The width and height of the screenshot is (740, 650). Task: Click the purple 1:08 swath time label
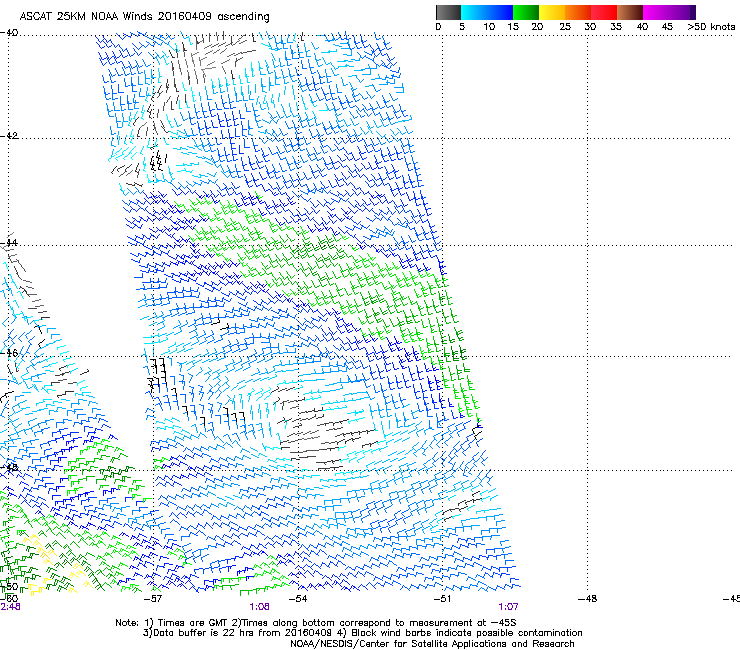(260, 607)
